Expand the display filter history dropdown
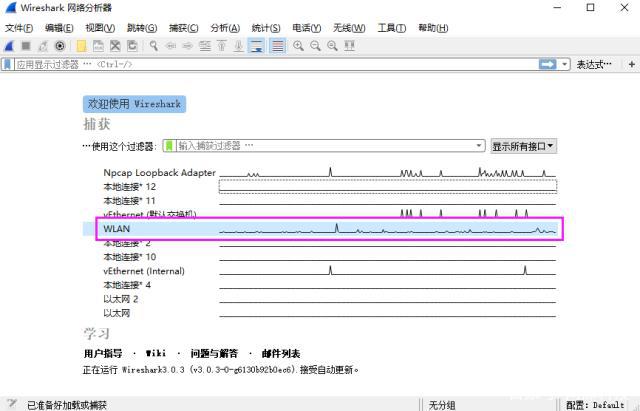Screen dimensions: 640x411 (x=565, y=64)
